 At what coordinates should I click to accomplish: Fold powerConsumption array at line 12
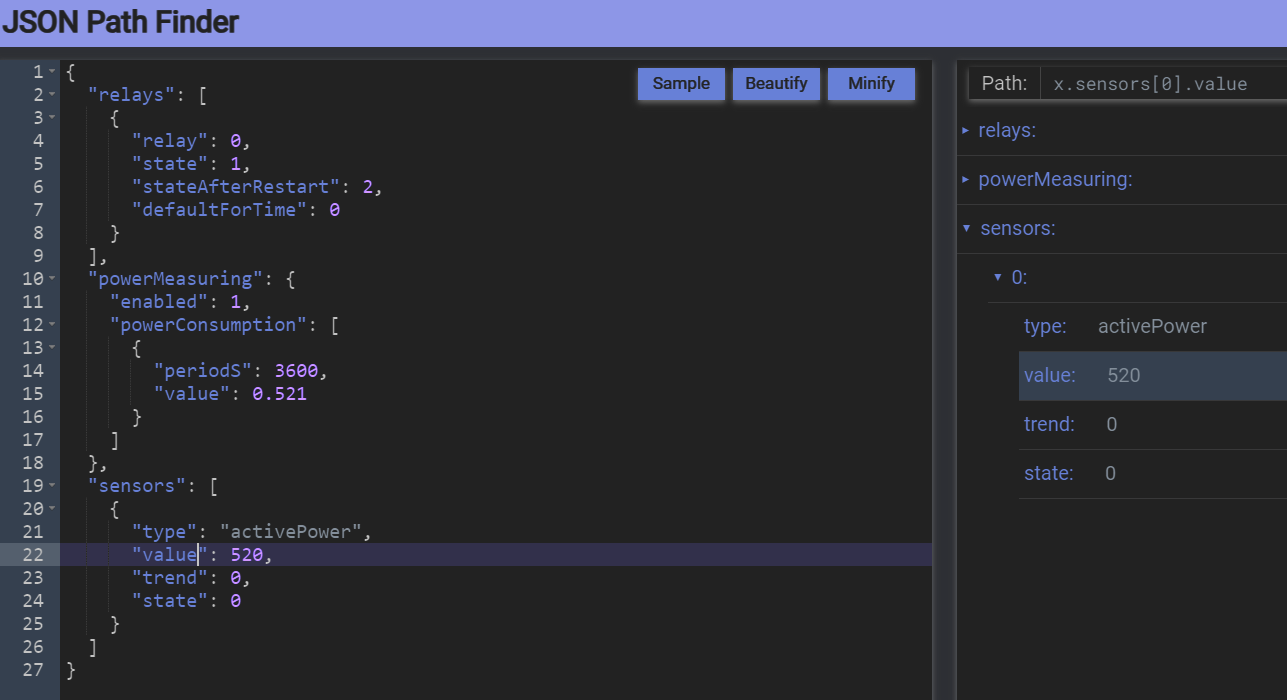(x=52, y=325)
